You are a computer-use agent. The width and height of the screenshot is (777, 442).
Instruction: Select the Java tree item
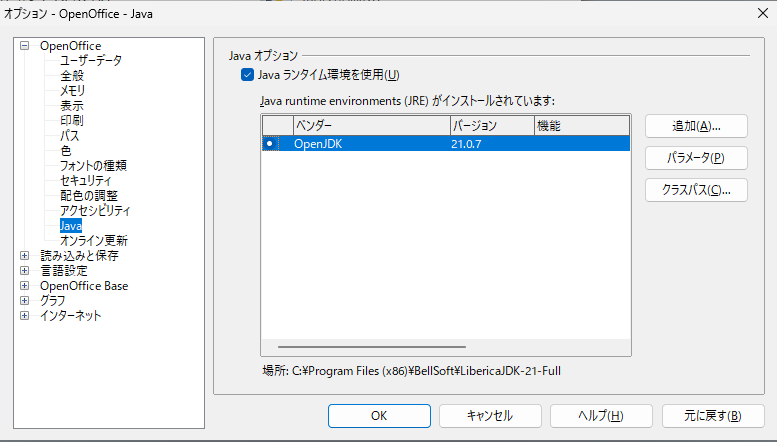(x=71, y=226)
